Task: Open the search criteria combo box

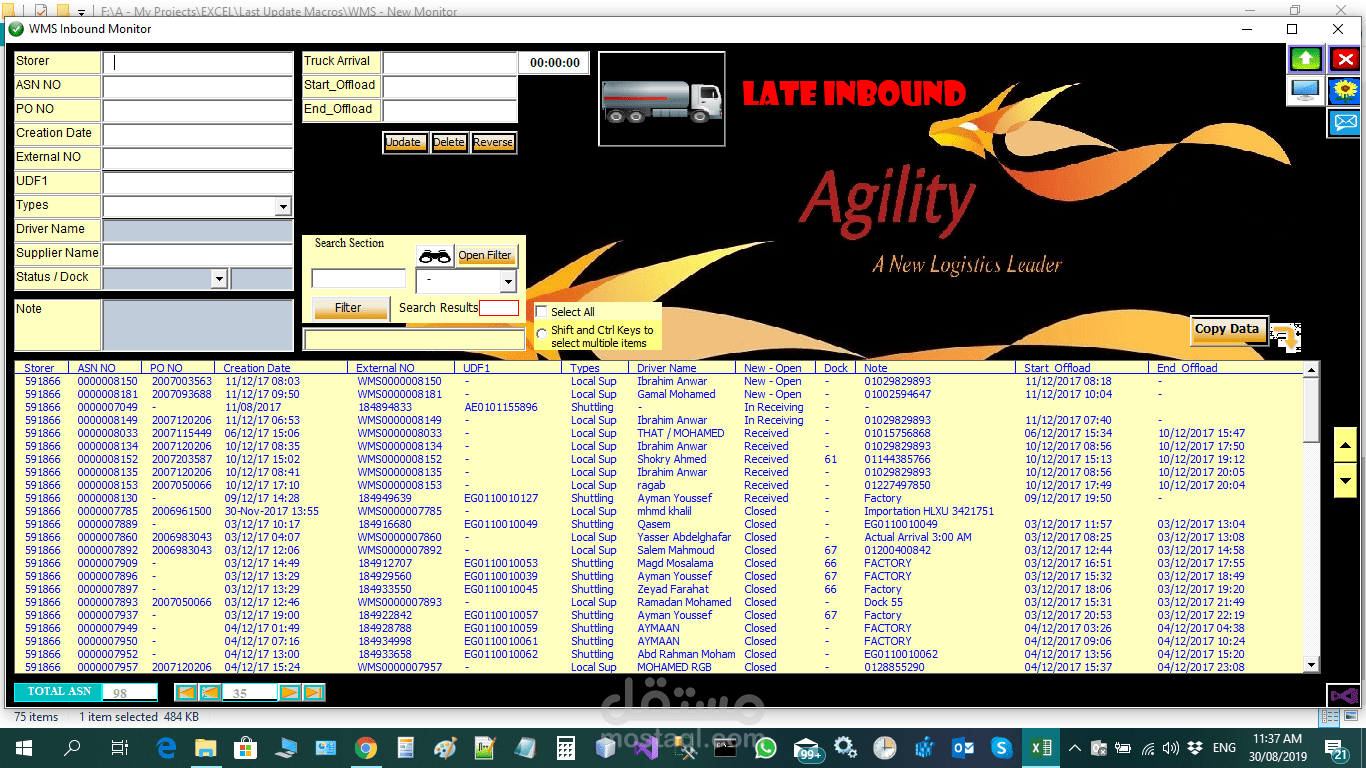Action: click(x=506, y=281)
